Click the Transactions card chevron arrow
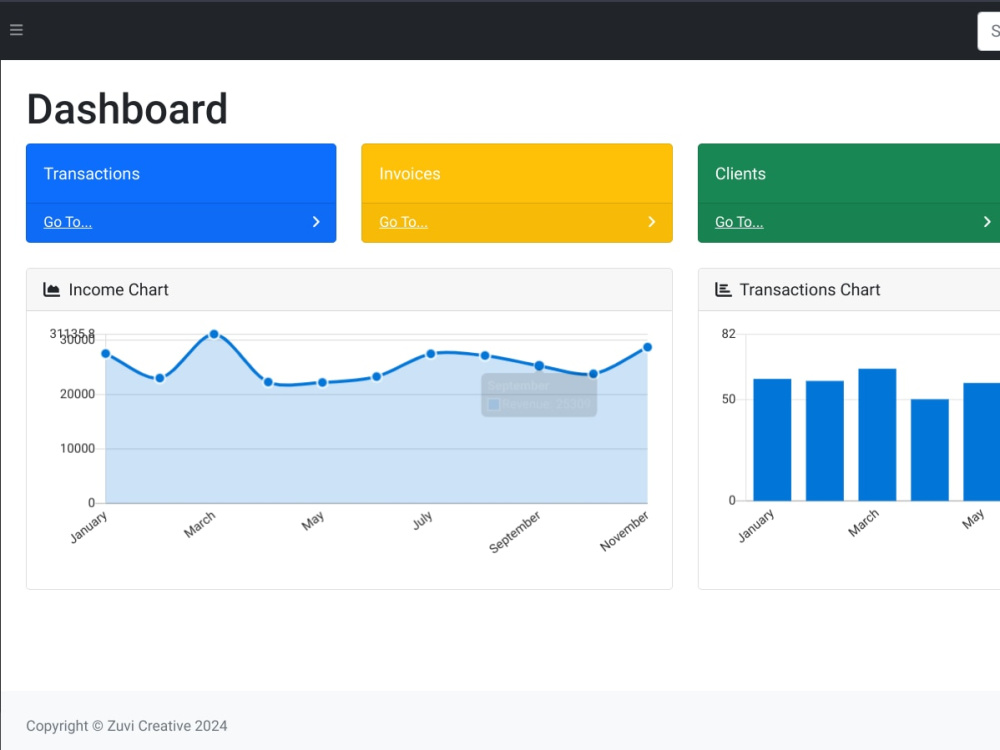The image size is (1000, 750). (x=316, y=221)
